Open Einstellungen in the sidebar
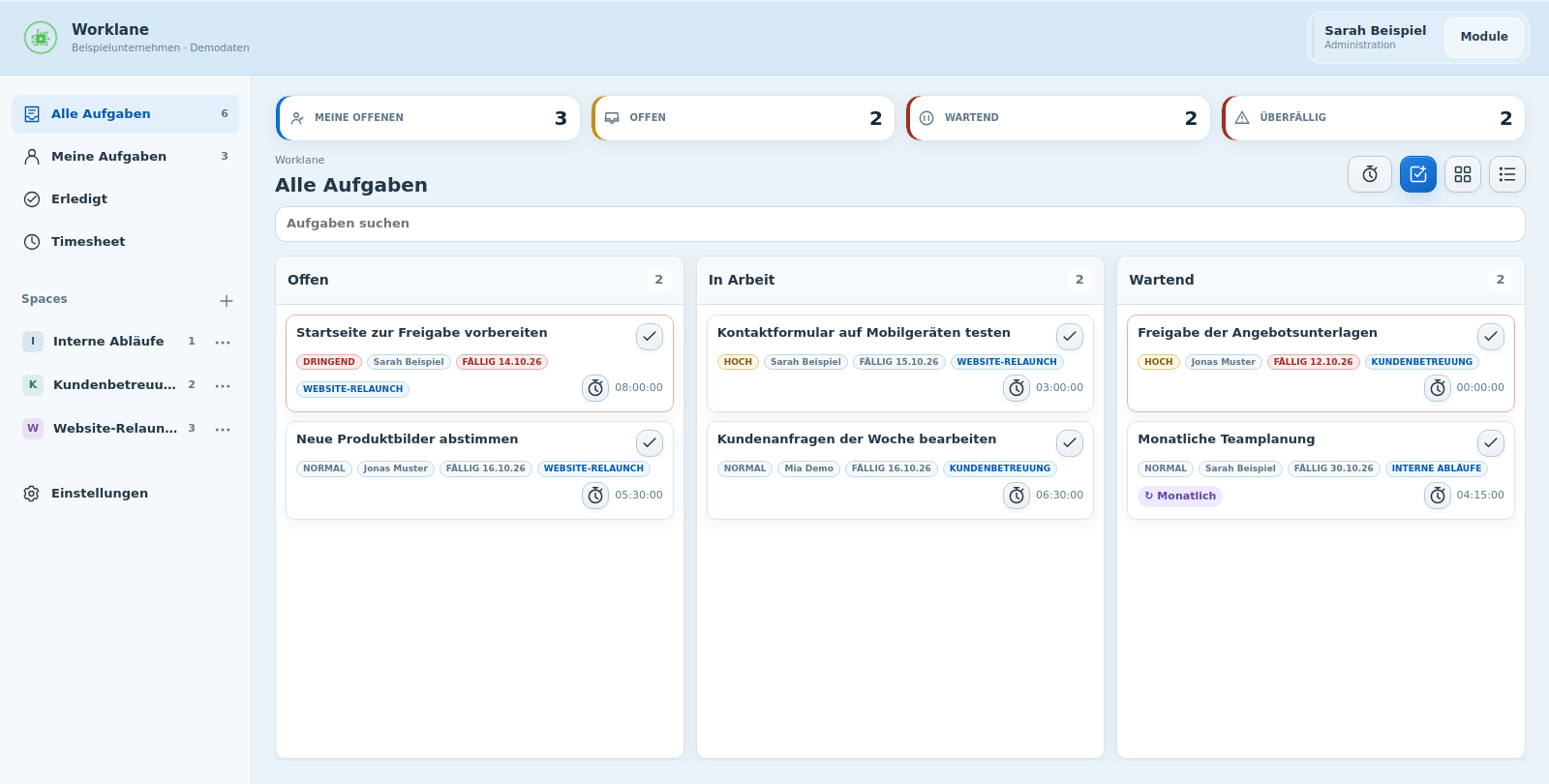Viewport: 1549px width, 784px height. pyautogui.click(x=126, y=494)
